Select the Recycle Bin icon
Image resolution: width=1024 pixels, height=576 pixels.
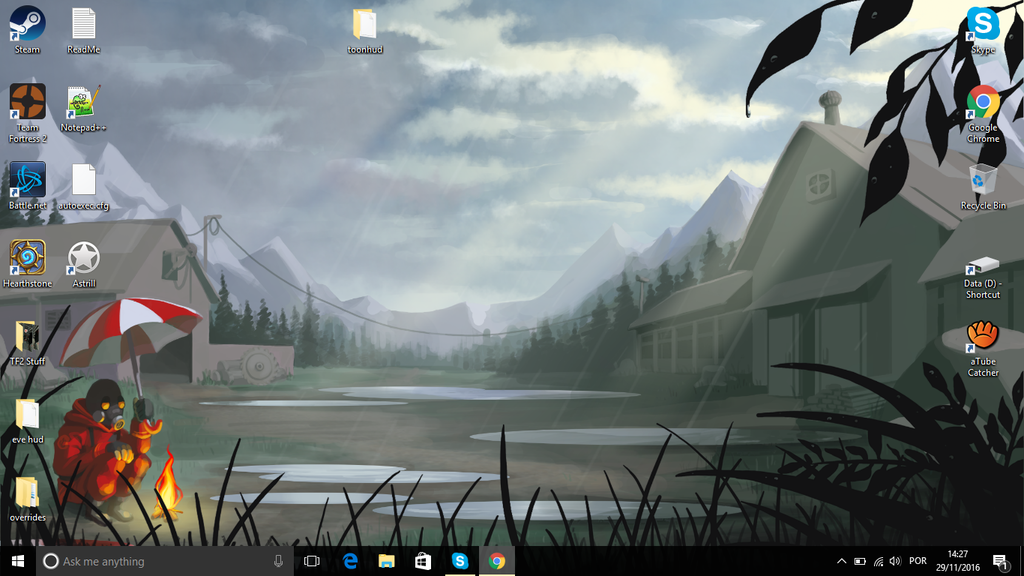(x=983, y=186)
